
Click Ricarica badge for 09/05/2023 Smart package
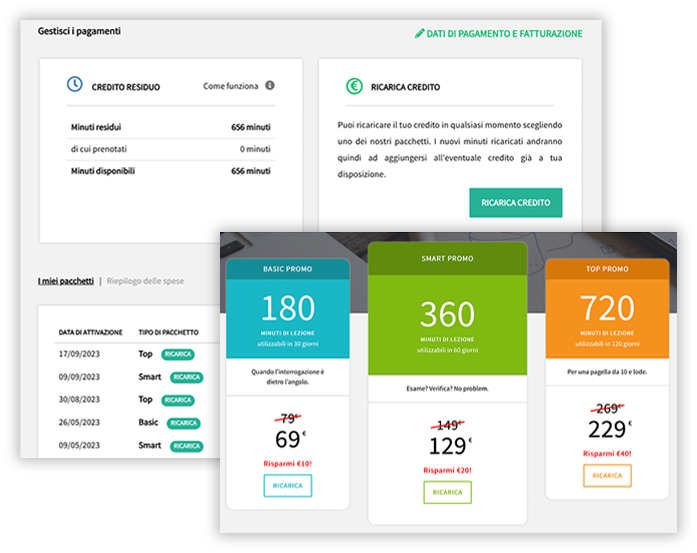tap(186, 446)
